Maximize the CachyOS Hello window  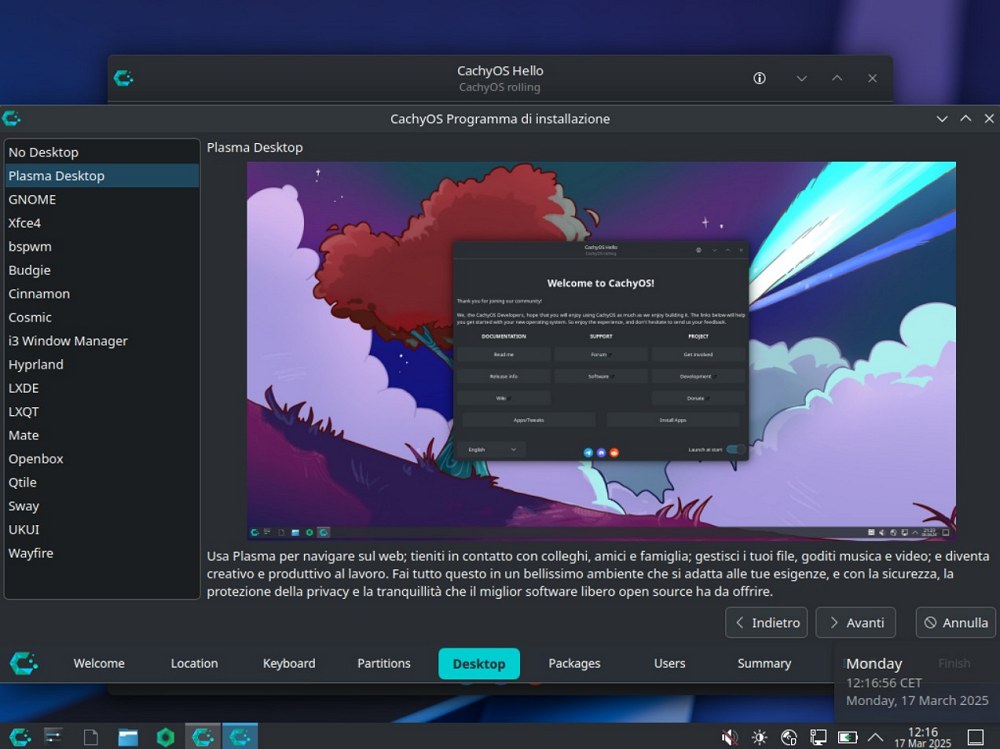837,78
